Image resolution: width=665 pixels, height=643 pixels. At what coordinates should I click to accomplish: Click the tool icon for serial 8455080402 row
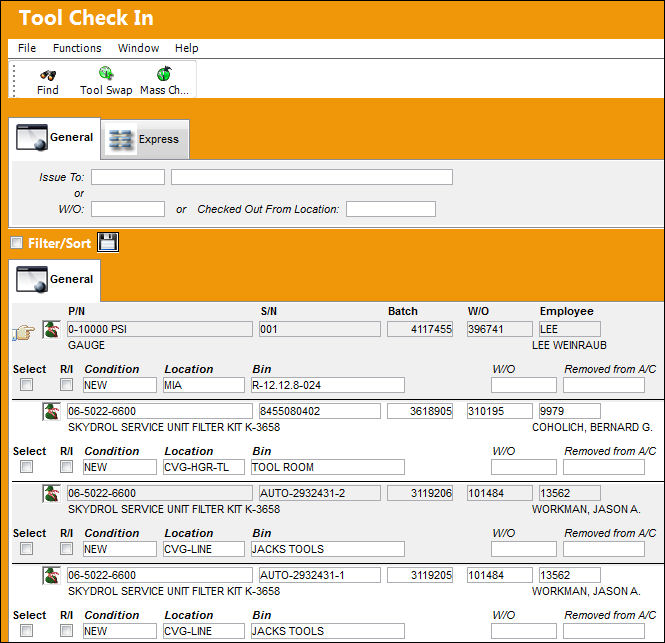pos(51,411)
